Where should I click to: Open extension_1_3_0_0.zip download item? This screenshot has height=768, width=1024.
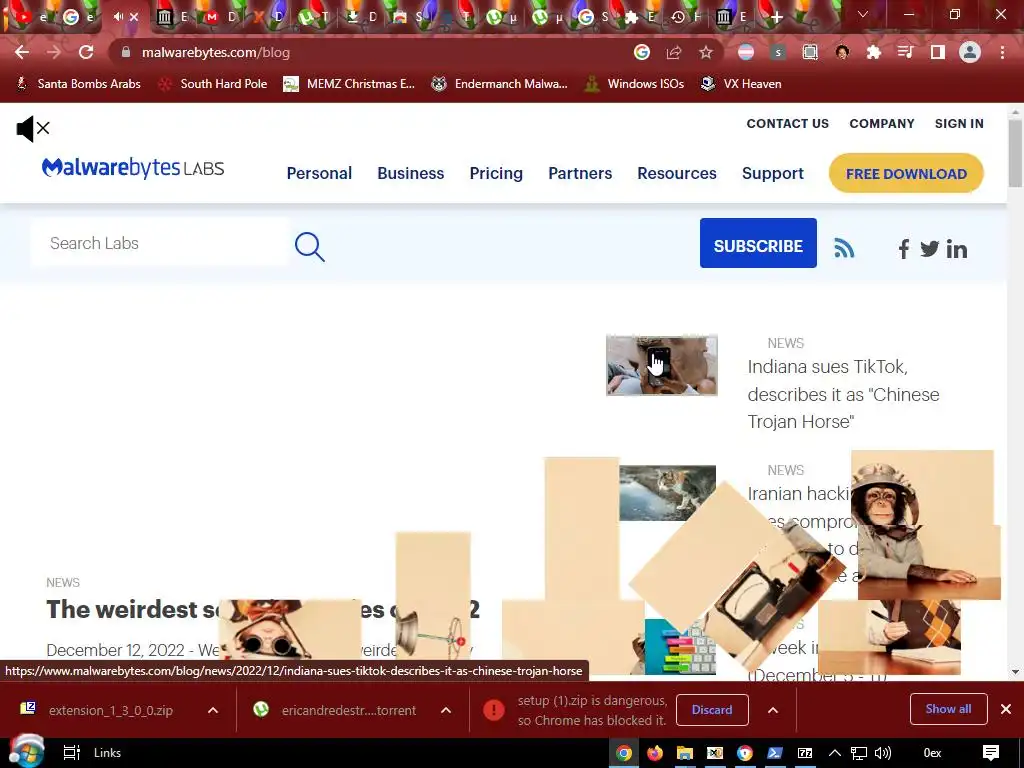tap(98, 710)
